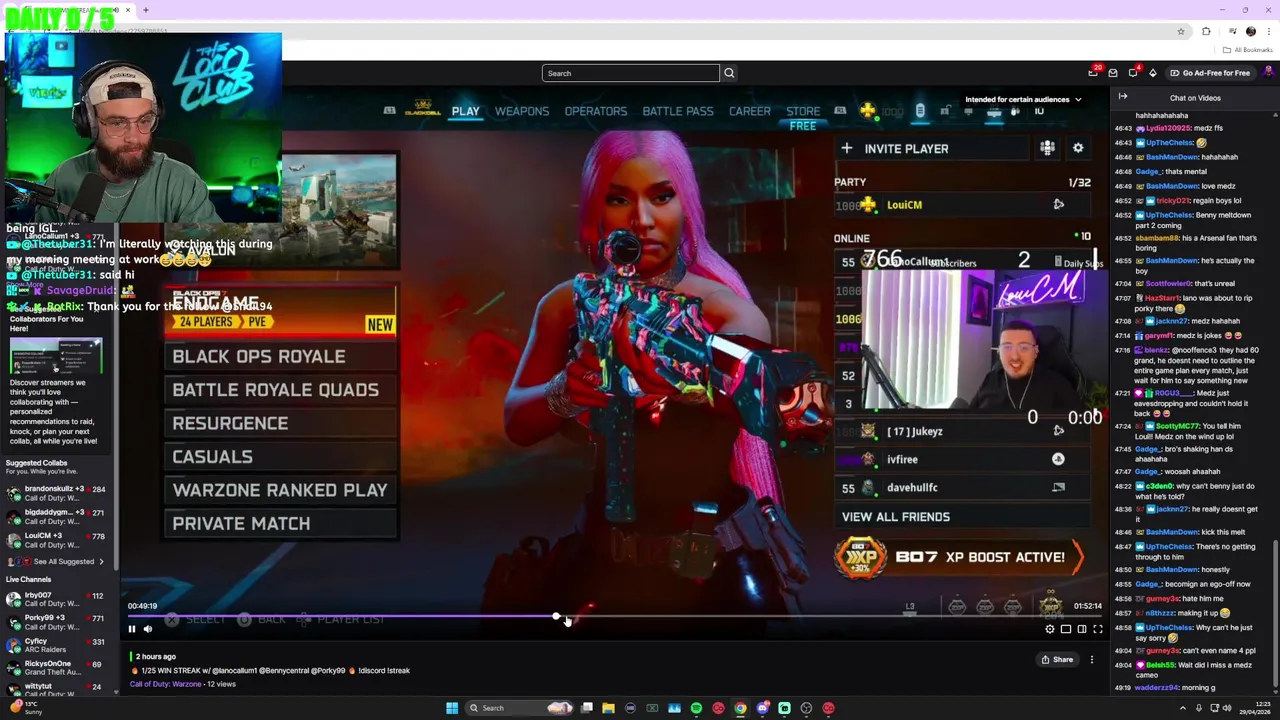Screen dimensions: 1280x720
Task: Open File Explorer from taskbar
Action: click(x=608, y=708)
